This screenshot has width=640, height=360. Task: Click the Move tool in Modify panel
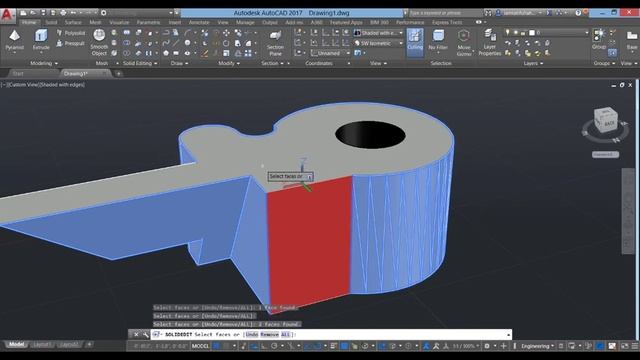[x=226, y=33]
